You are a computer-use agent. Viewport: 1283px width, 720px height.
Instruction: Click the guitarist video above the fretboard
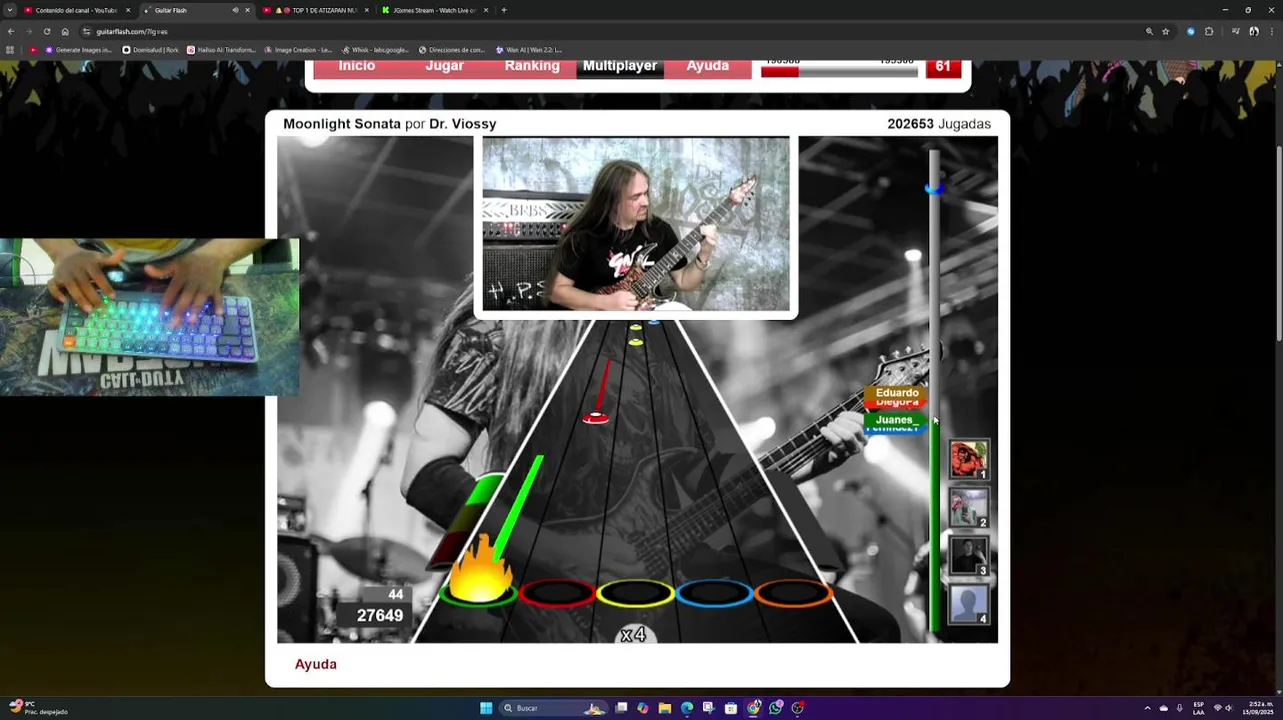coord(636,225)
